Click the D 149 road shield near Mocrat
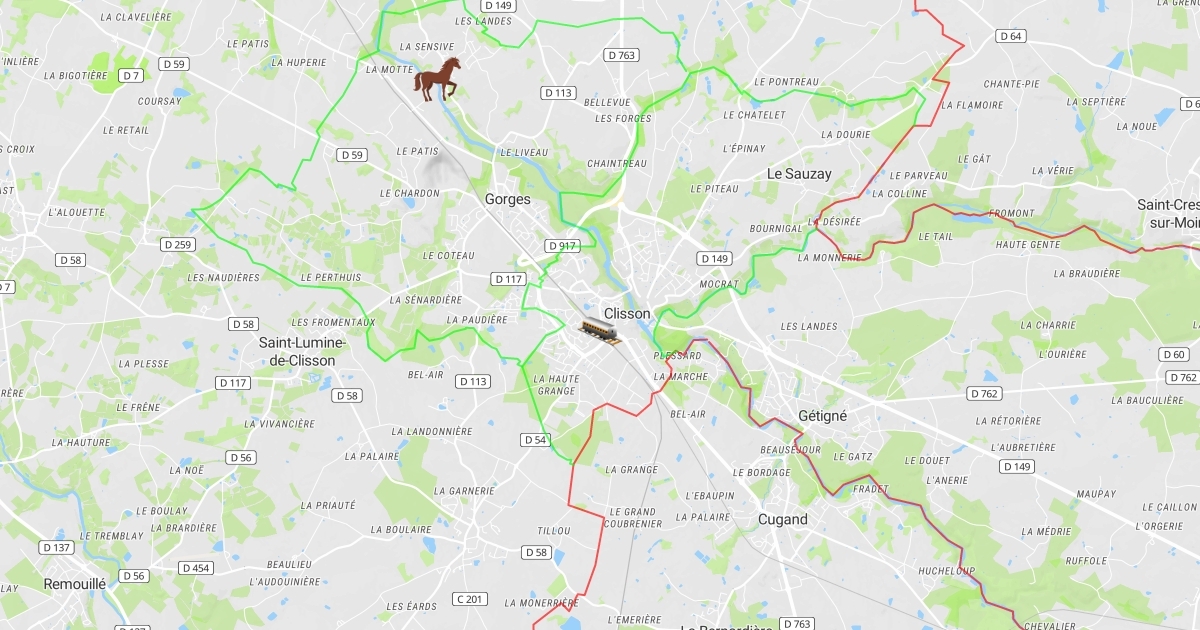The image size is (1200, 630). (714, 259)
